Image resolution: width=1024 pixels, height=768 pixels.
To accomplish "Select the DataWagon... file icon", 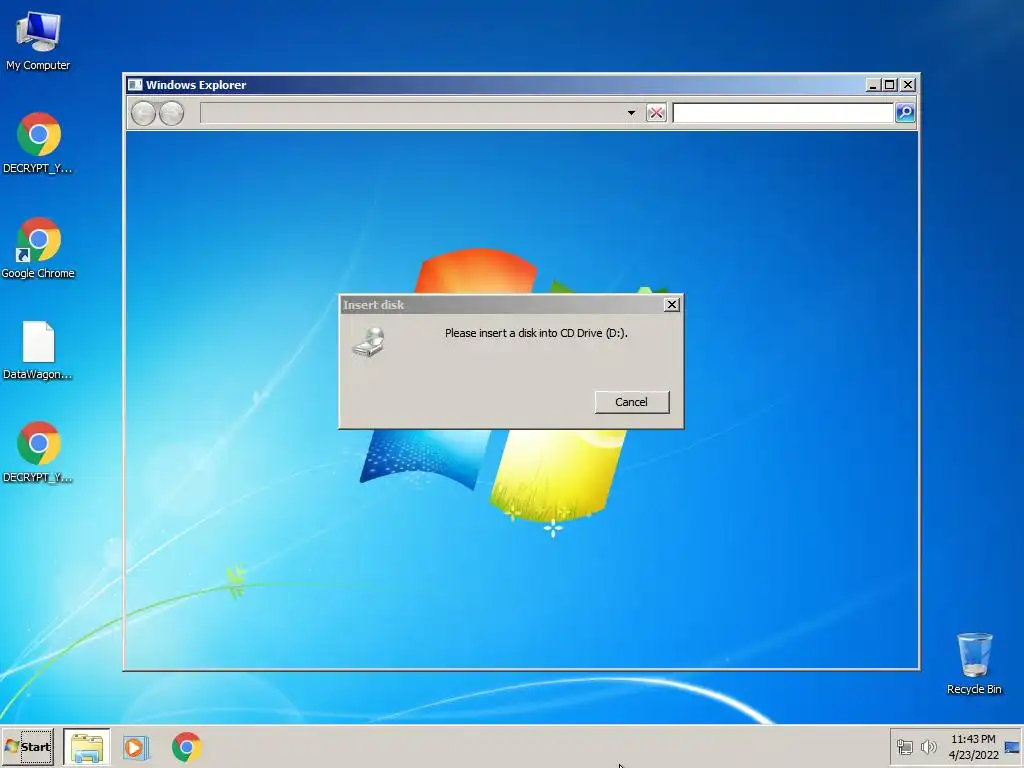I will (38, 350).
